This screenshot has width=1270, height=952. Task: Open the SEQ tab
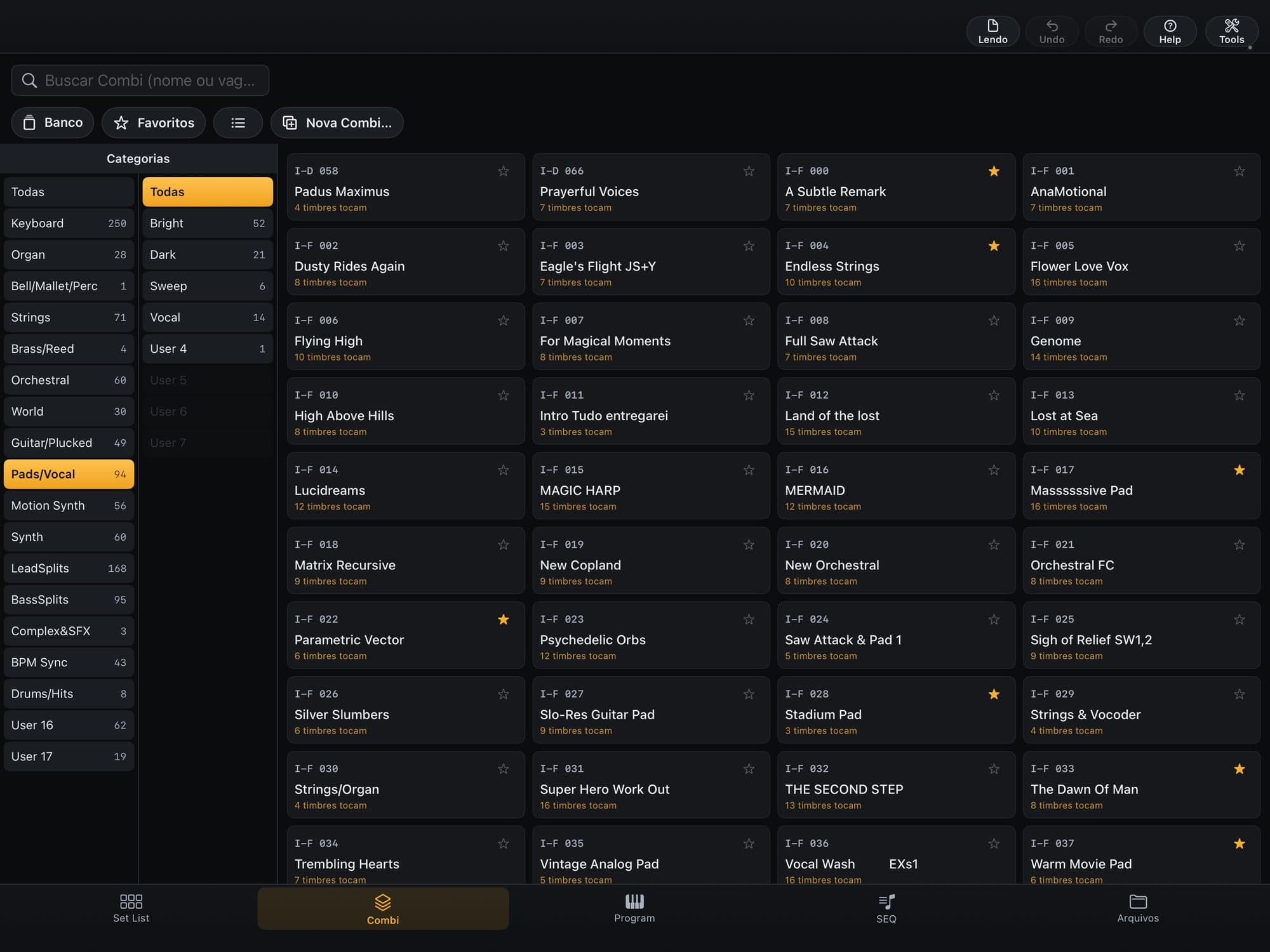[886, 909]
